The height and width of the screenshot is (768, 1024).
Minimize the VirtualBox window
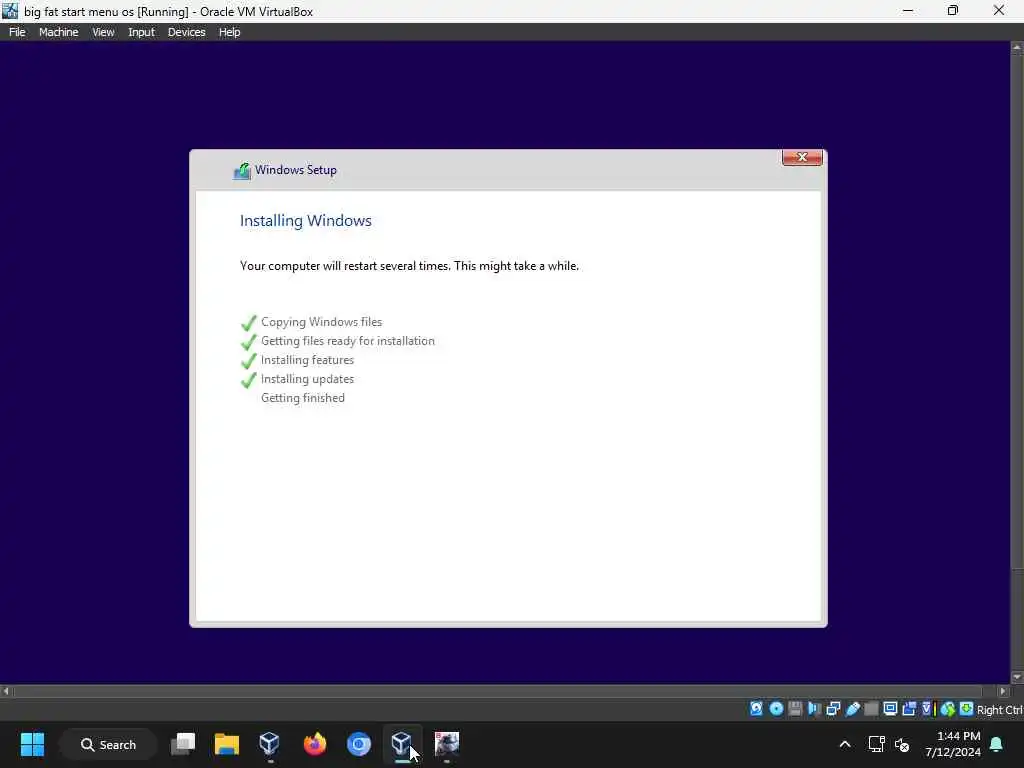tap(908, 10)
